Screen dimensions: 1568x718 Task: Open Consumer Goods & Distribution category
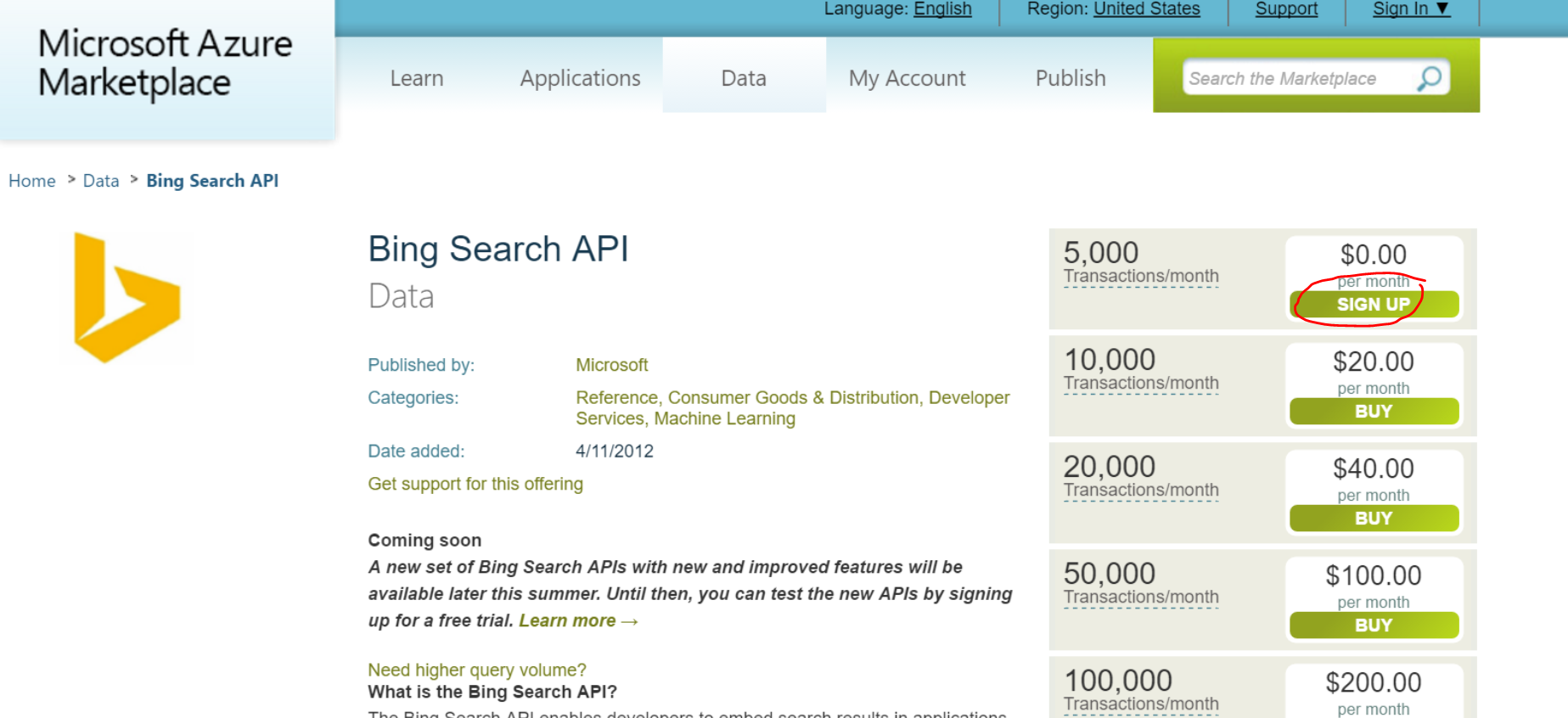point(794,397)
